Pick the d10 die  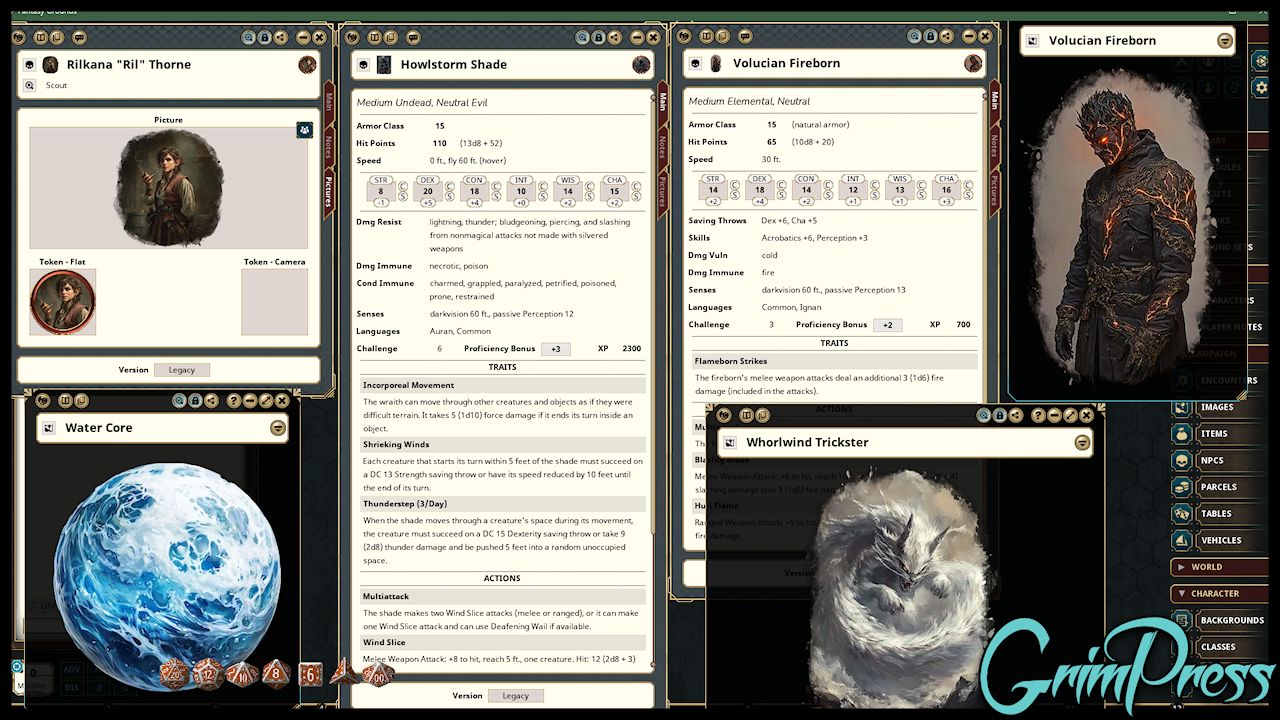click(242, 674)
